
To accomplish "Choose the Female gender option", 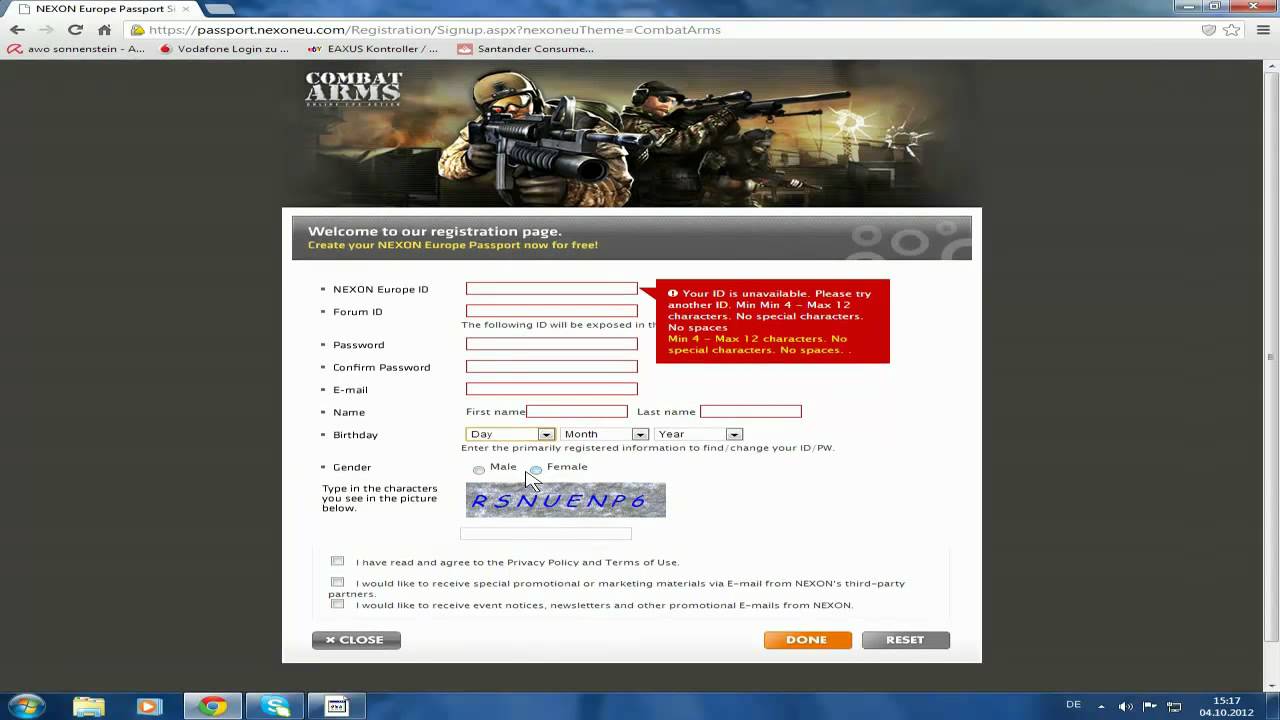I will point(536,469).
